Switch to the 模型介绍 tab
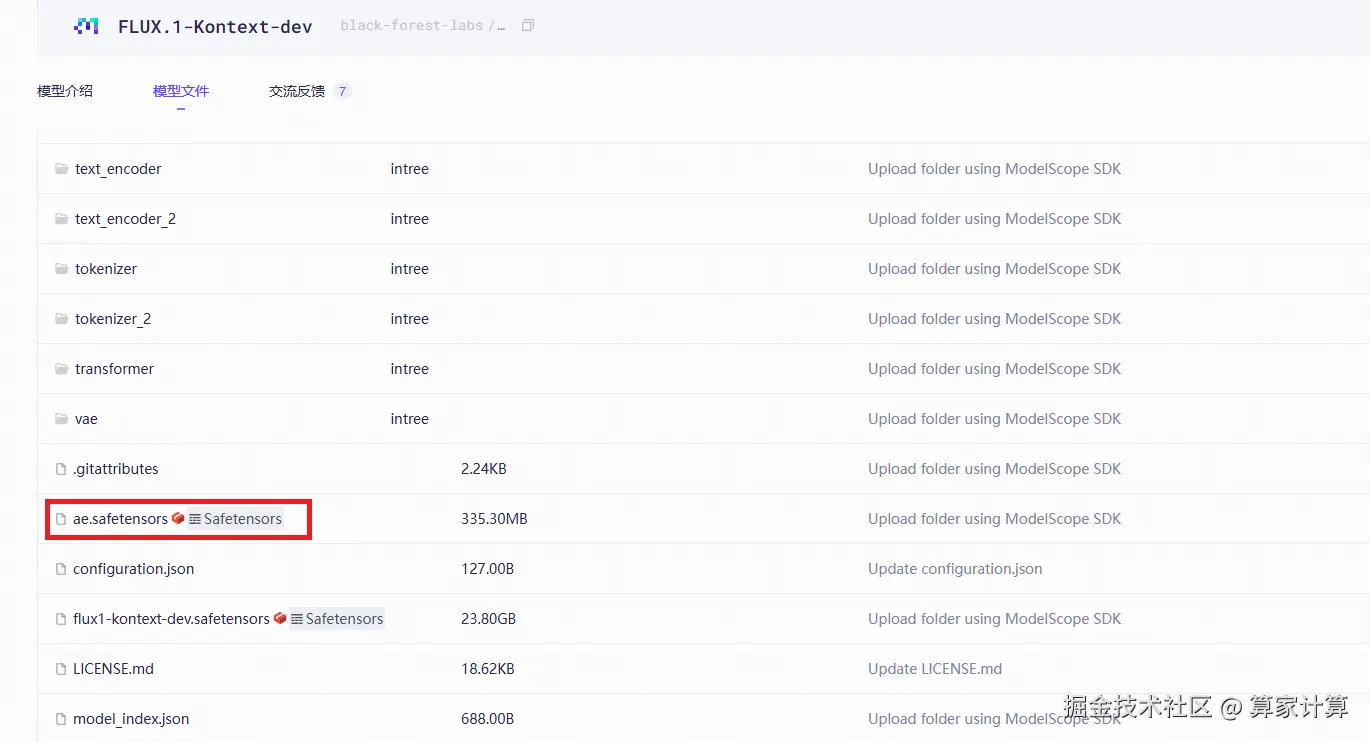1370x742 pixels. (65, 91)
